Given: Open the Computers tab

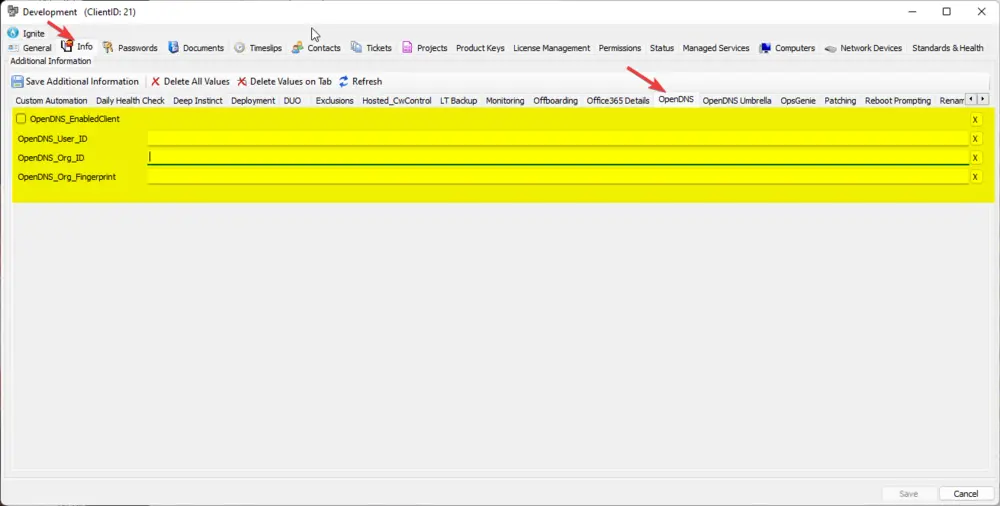Looking at the screenshot, I should pyautogui.click(x=787, y=48).
